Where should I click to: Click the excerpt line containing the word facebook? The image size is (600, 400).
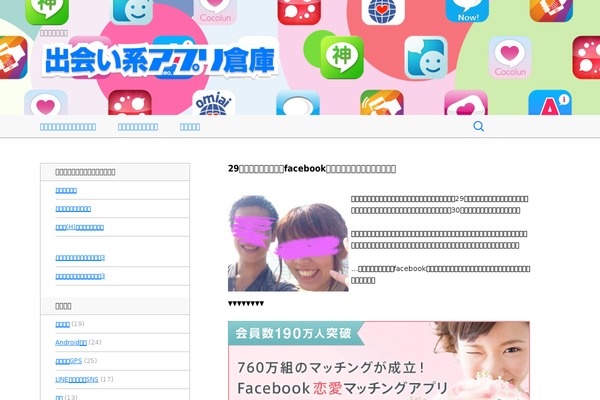tap(440, 269)
